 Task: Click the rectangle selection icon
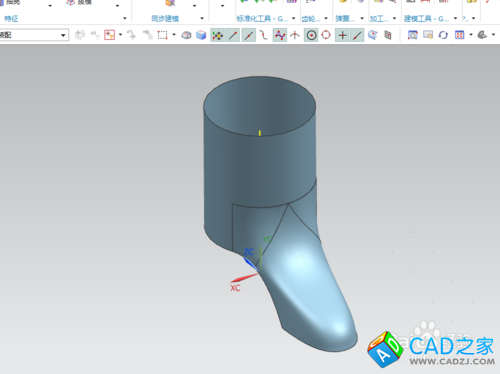162,35
